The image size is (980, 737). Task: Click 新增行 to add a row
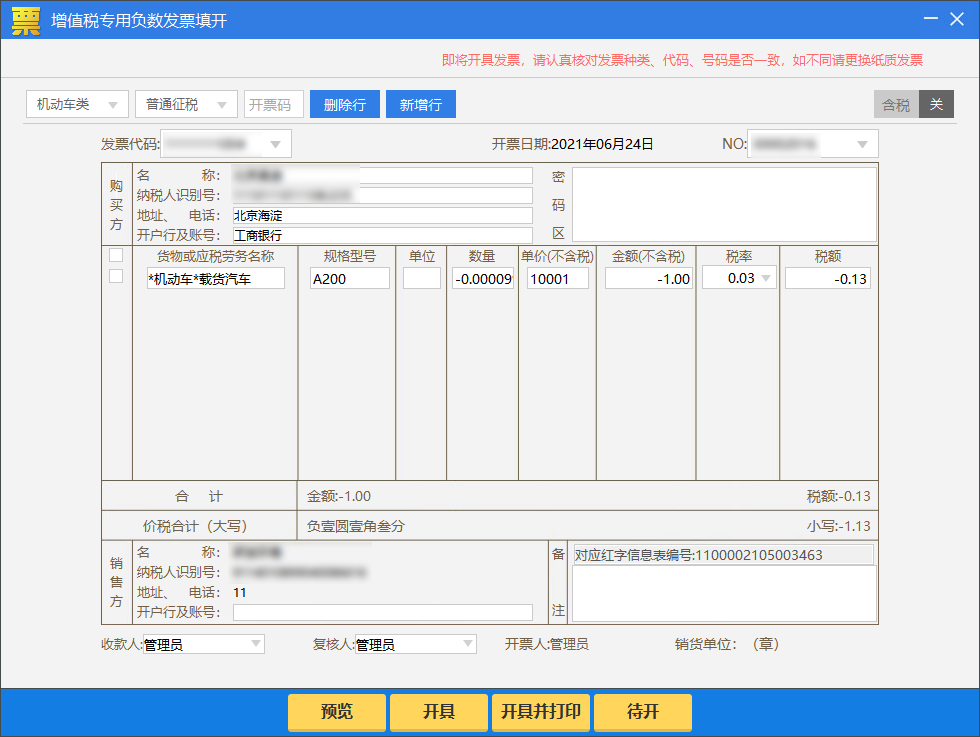point(421,104)
